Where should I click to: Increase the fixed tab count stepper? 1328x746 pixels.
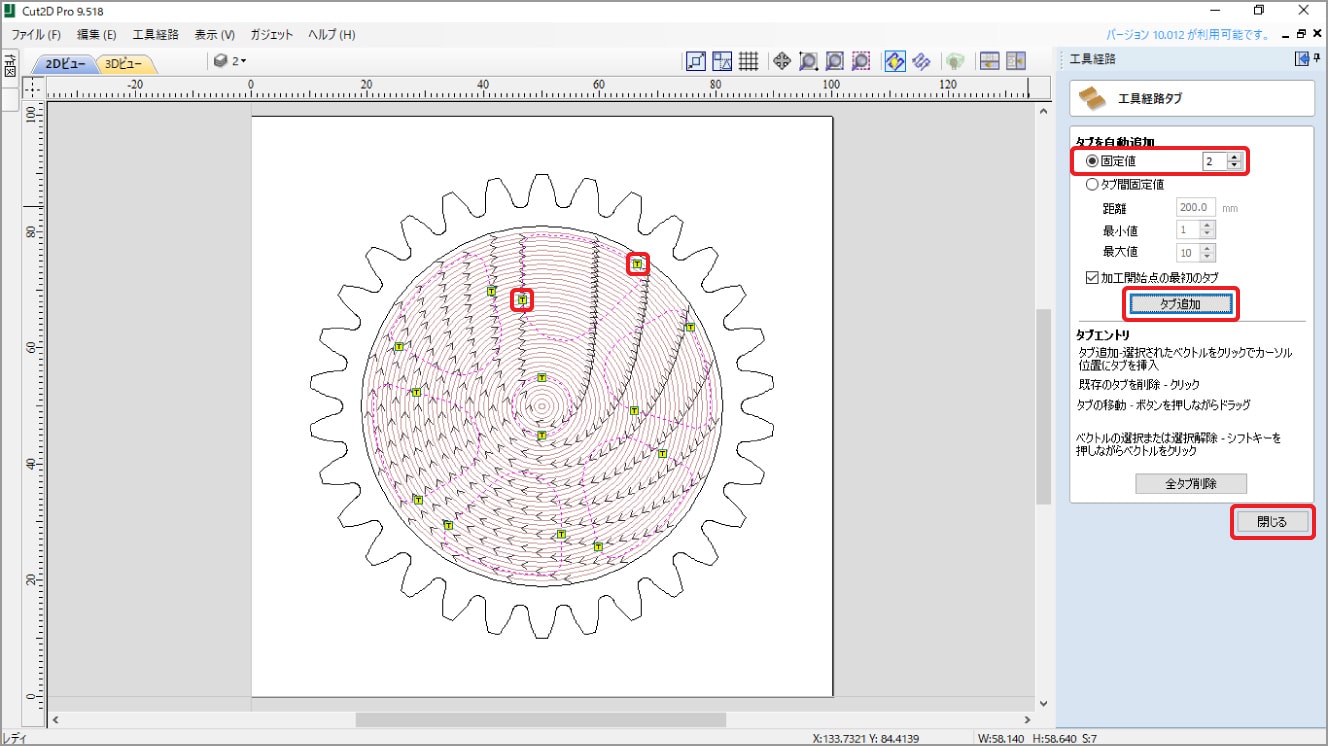1234,156
